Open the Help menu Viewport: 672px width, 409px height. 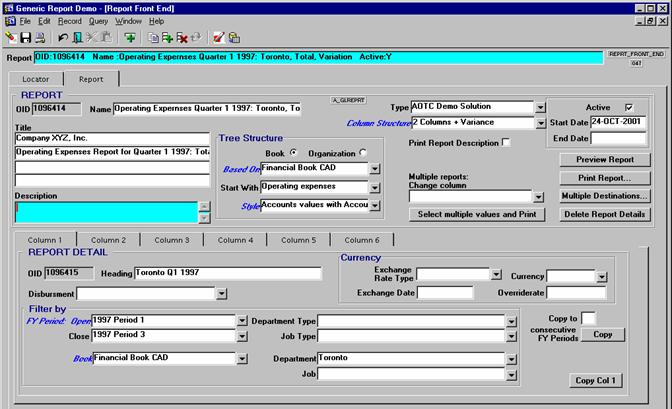pos(156,21)
